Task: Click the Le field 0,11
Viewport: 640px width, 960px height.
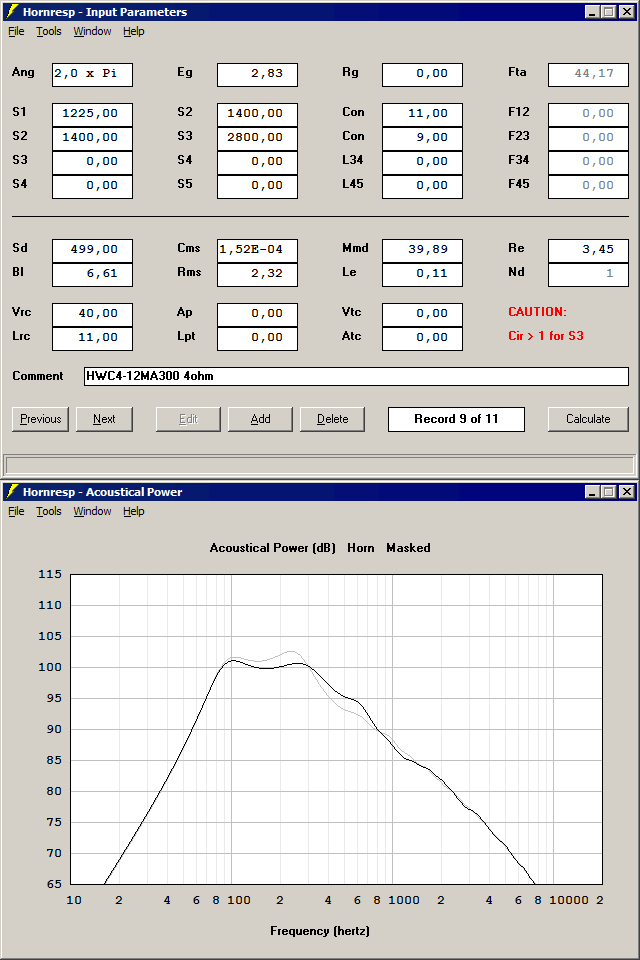Action: [x=423, y=274]
